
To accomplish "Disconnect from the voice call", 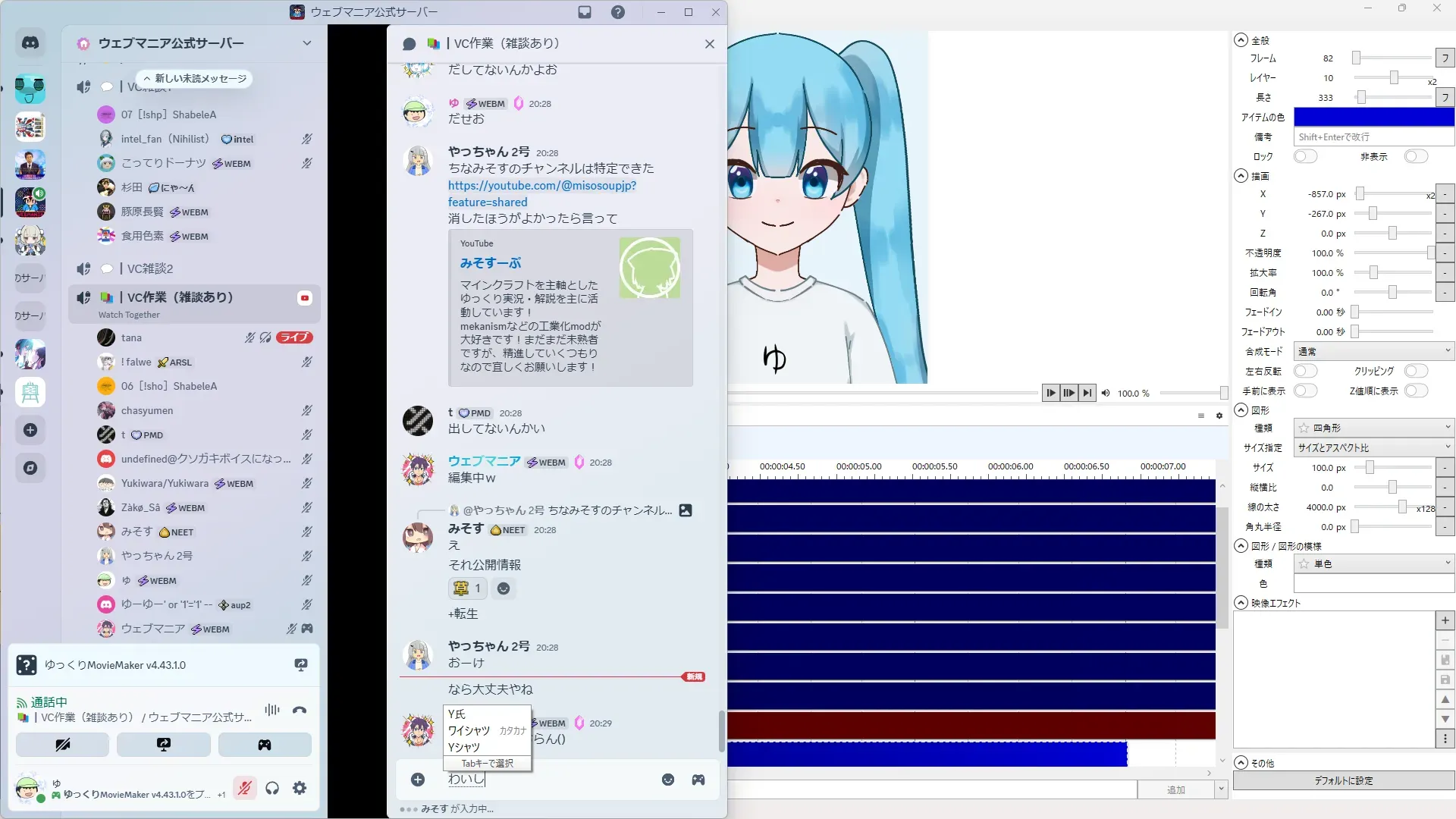I will [x=300, y=711].
